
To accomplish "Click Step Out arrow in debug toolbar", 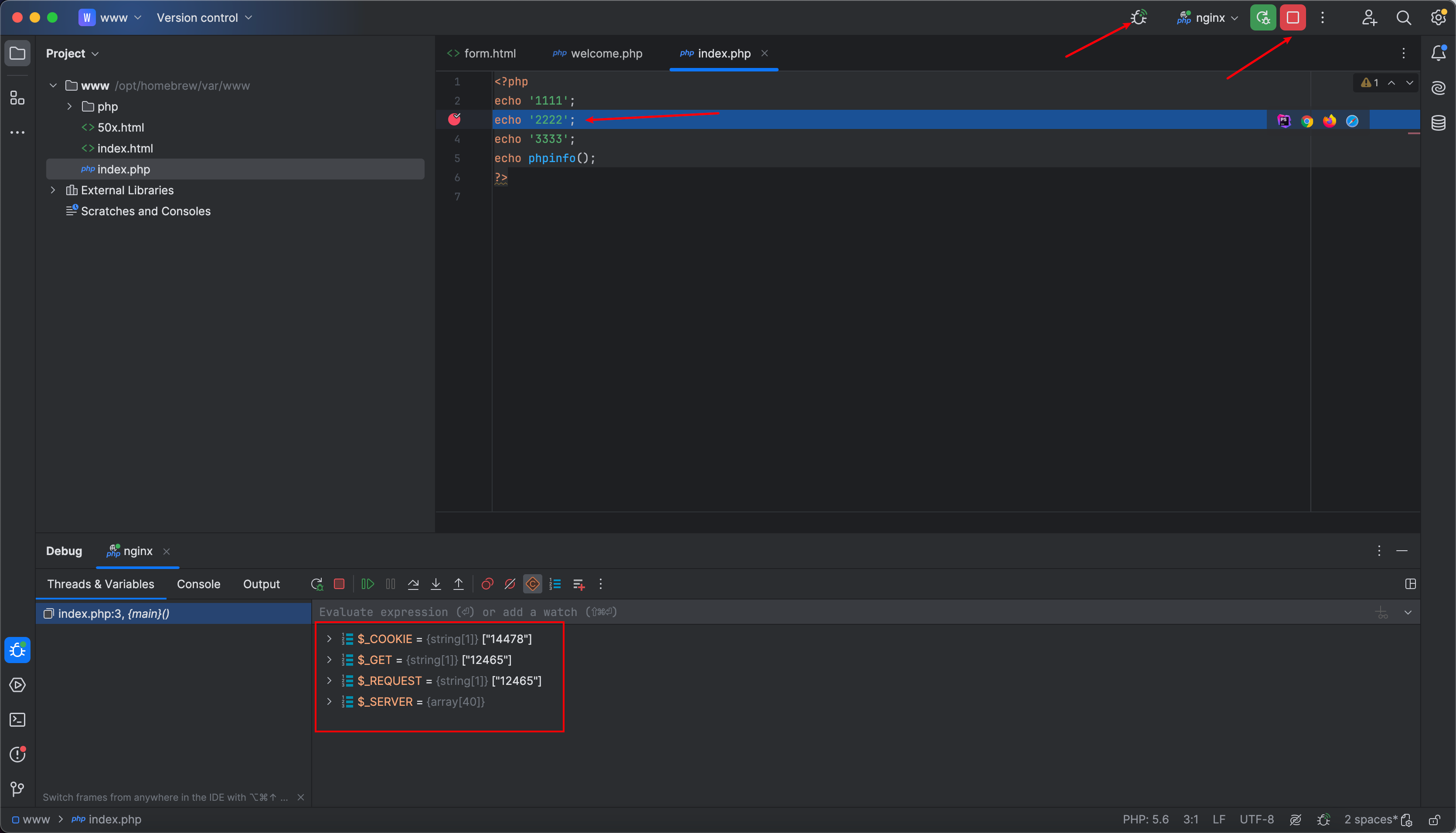I will point(459,584).
